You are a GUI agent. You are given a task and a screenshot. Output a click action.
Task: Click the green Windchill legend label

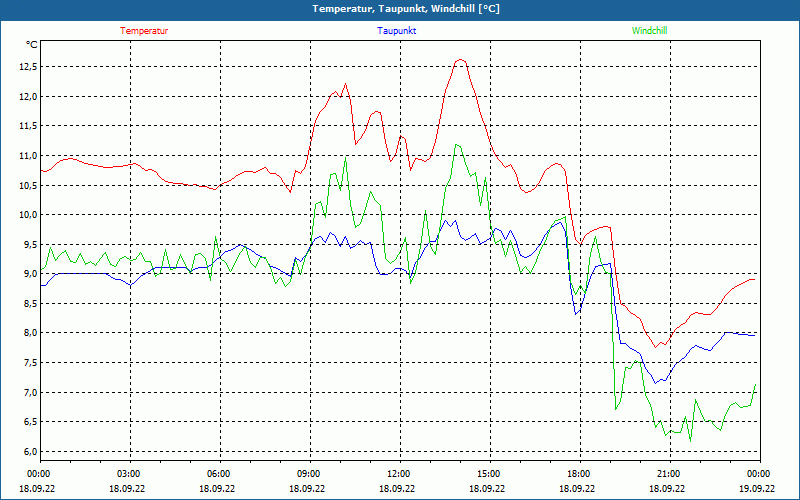[x=649, y=31]
